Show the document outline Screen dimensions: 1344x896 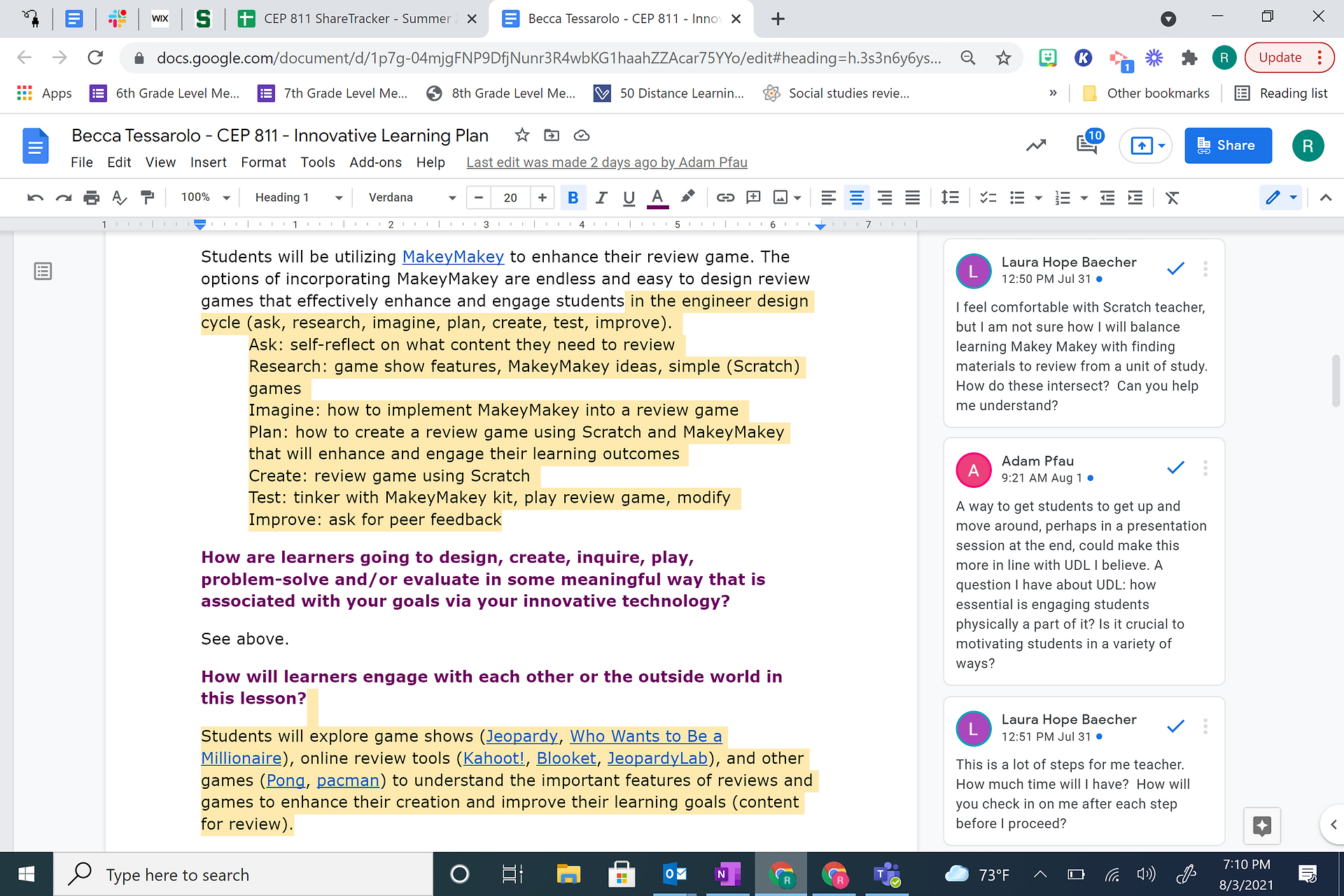(x=43, y=271)
